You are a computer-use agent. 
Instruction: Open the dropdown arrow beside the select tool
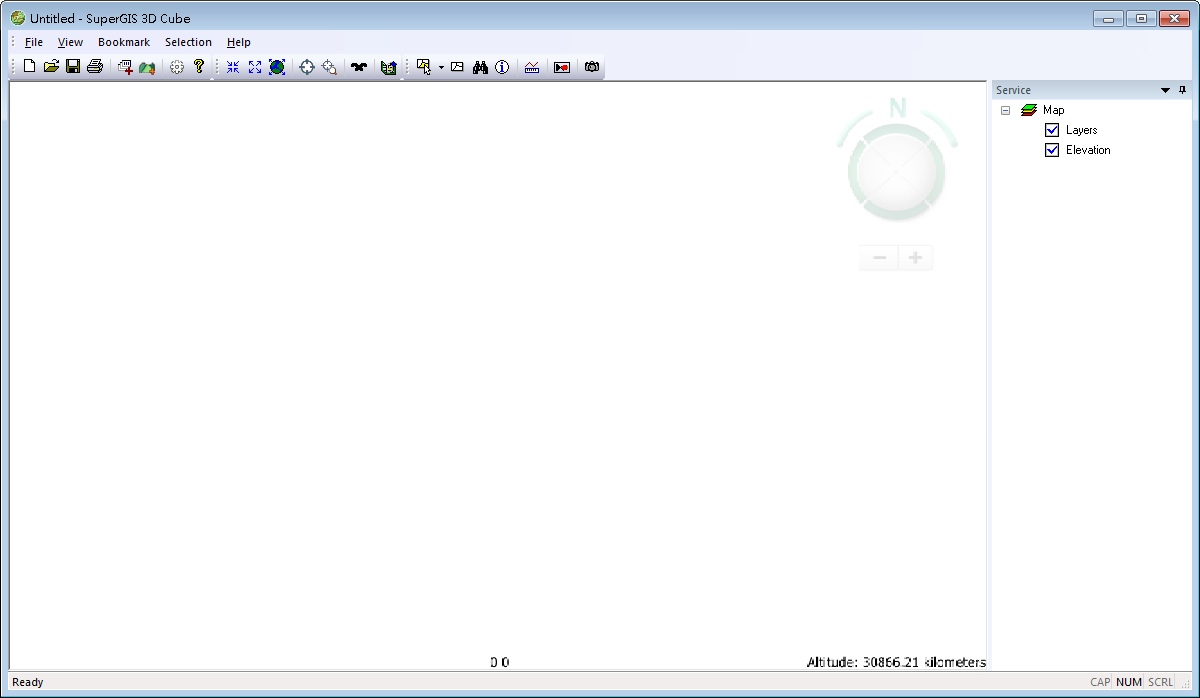[x=441, y=68]
